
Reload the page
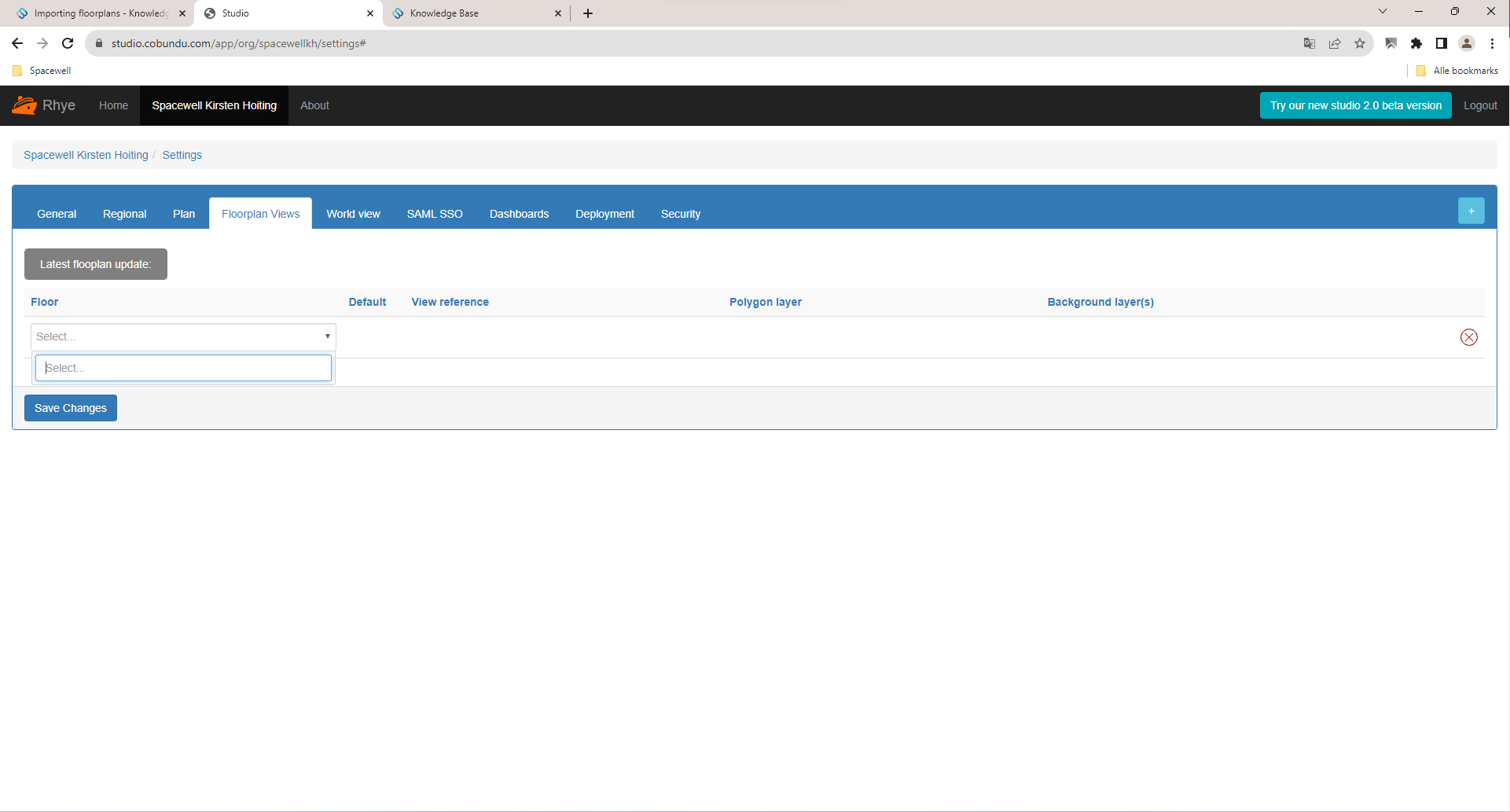(x=68, y=43)
